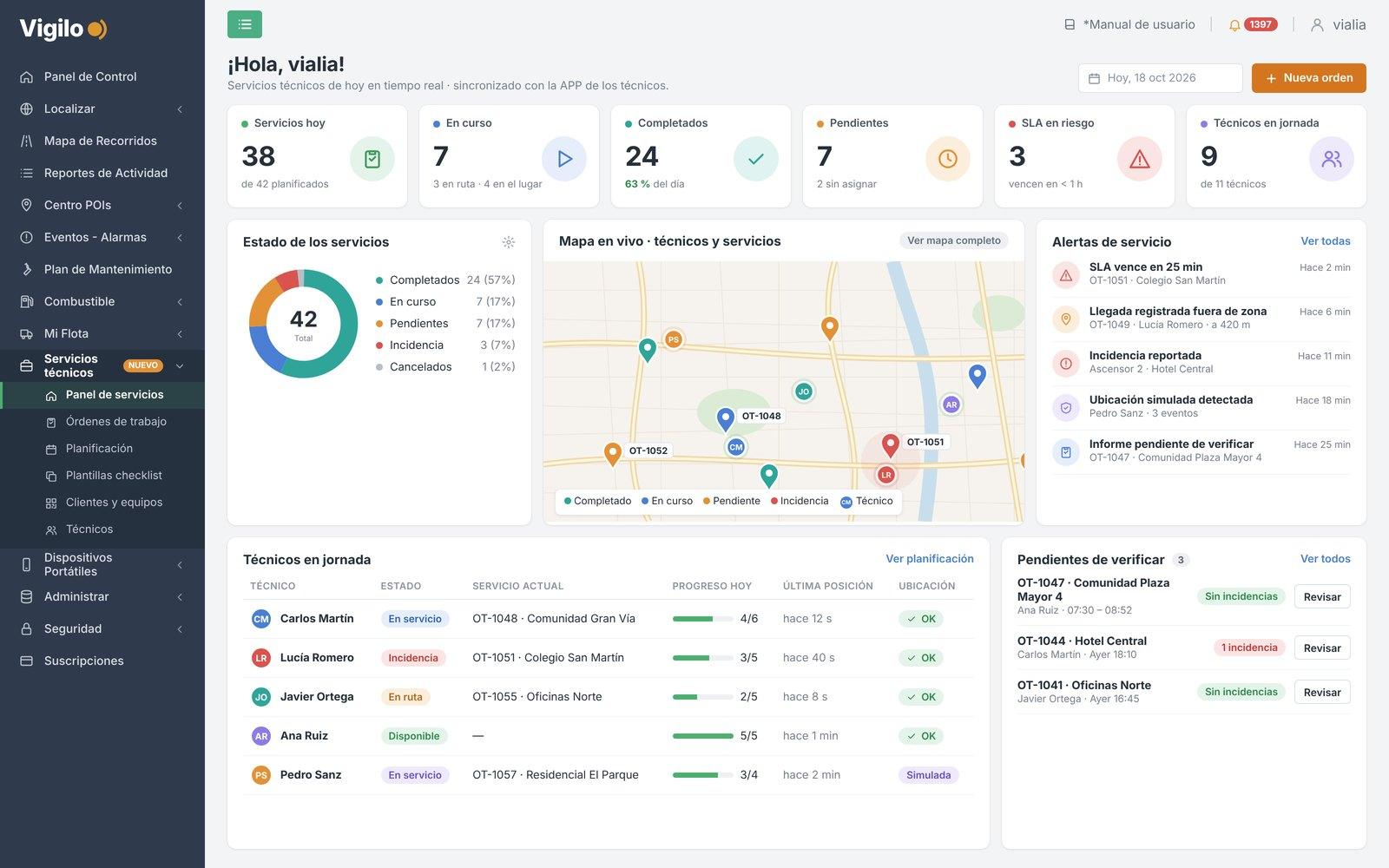Image resolution: width=1389 pixels, height=868 pixels.
Task: Click the JO technician marker on map
Action: (x=804, y=391)
